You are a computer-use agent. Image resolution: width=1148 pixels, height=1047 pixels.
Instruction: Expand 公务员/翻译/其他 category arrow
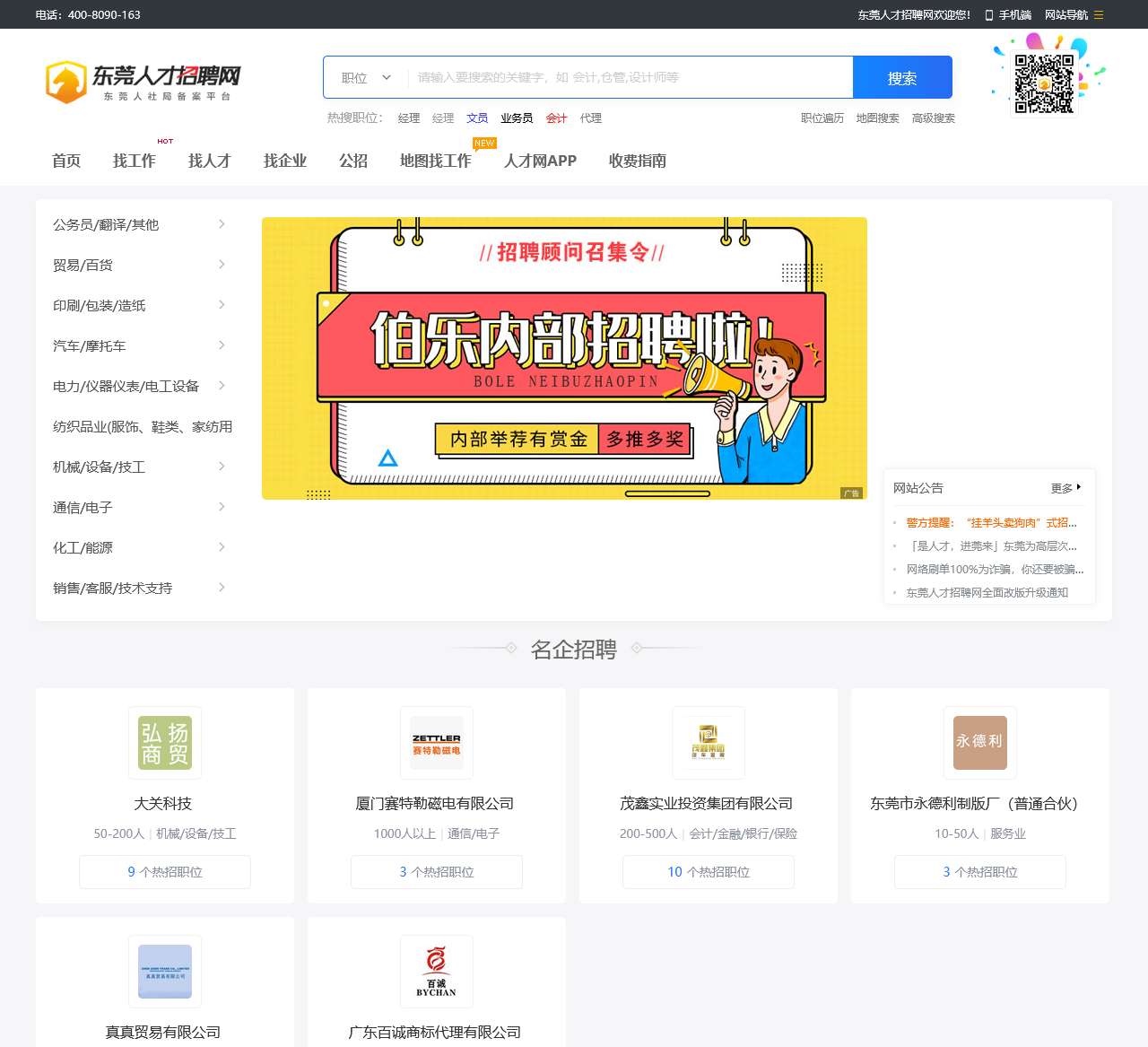(x=222, y=224)
